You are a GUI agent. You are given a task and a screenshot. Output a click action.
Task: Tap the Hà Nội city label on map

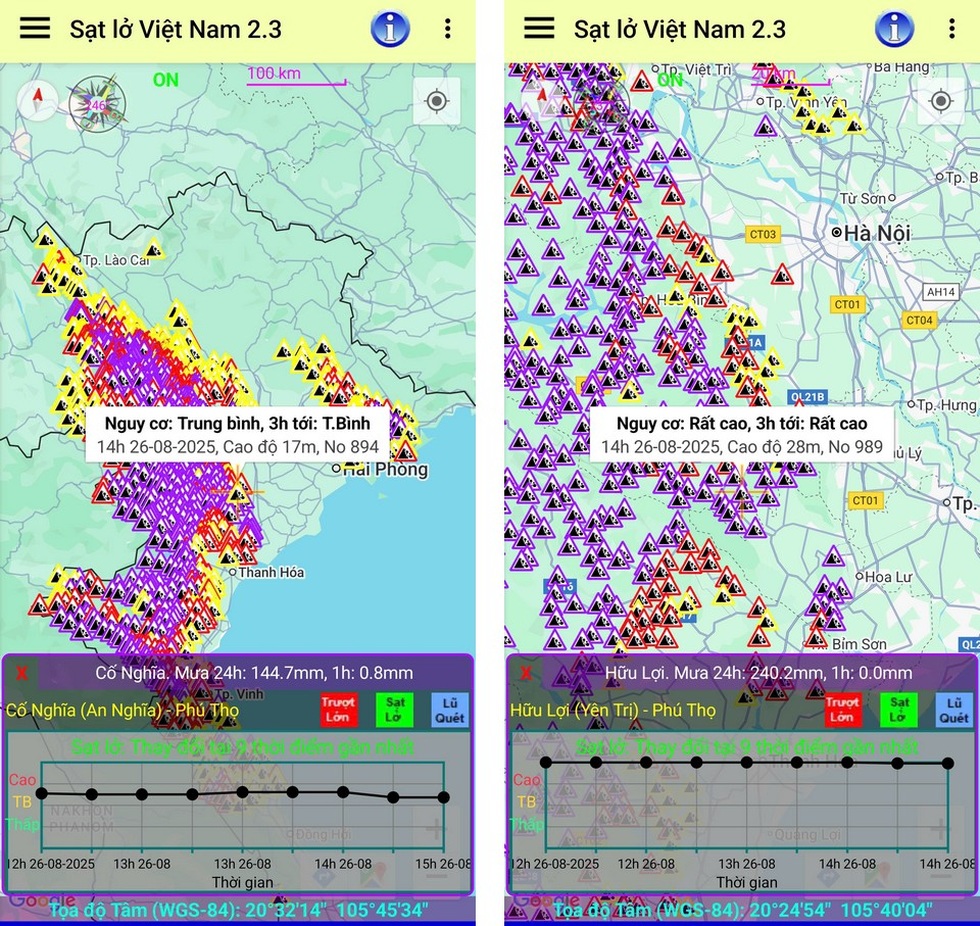[876, 233]
